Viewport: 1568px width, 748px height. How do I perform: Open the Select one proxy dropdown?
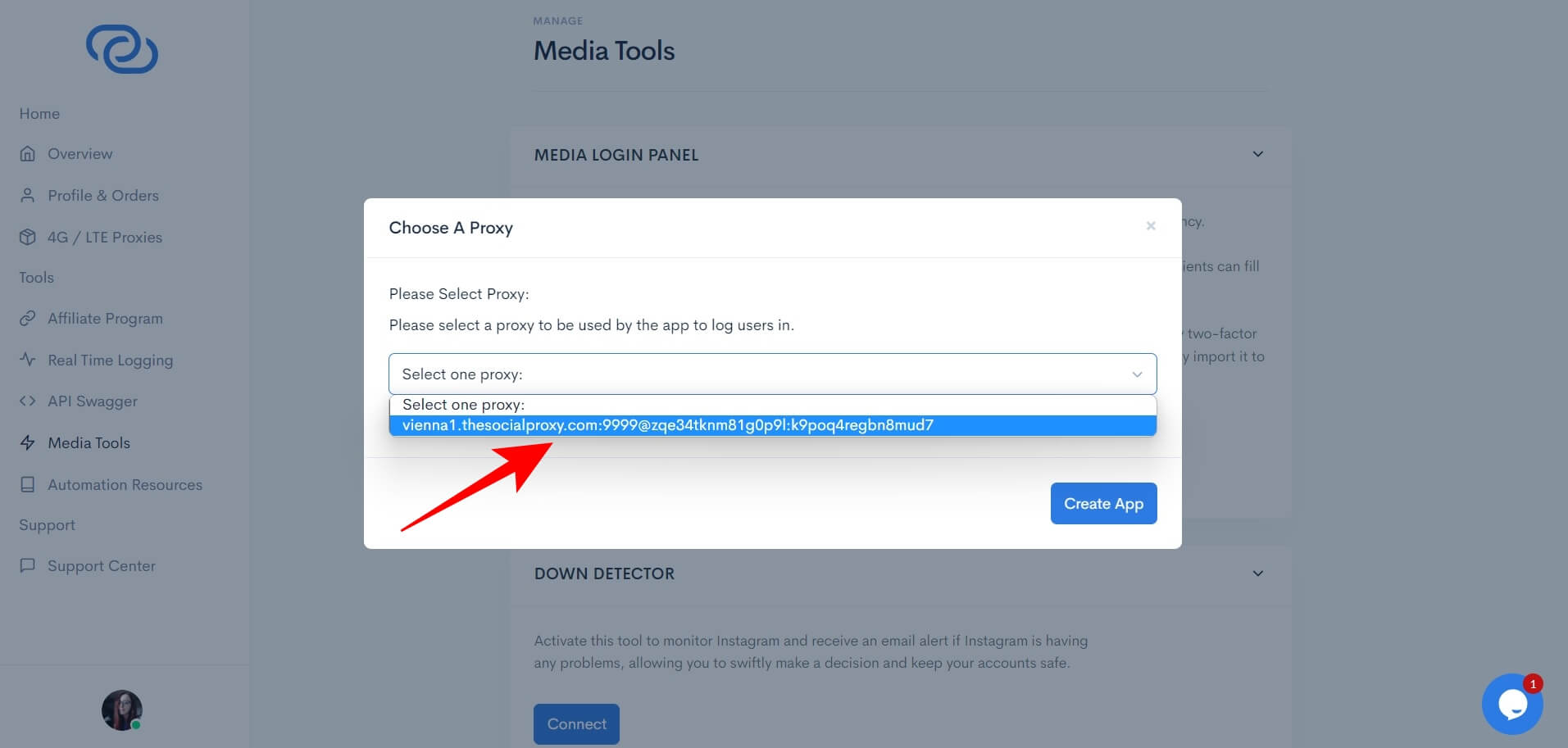coord(771,374)
